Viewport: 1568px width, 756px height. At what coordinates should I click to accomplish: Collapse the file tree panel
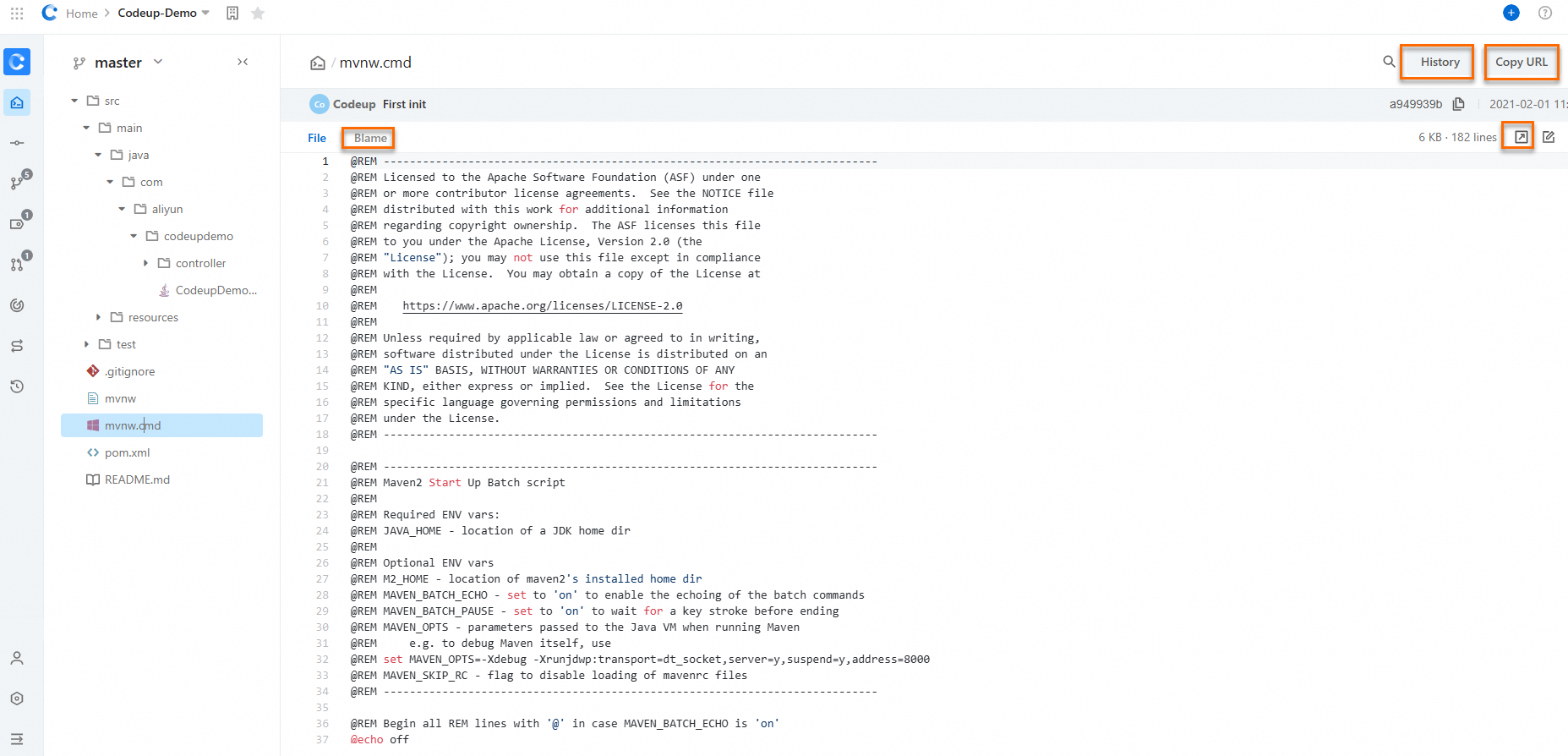click(x=243, y=62)
